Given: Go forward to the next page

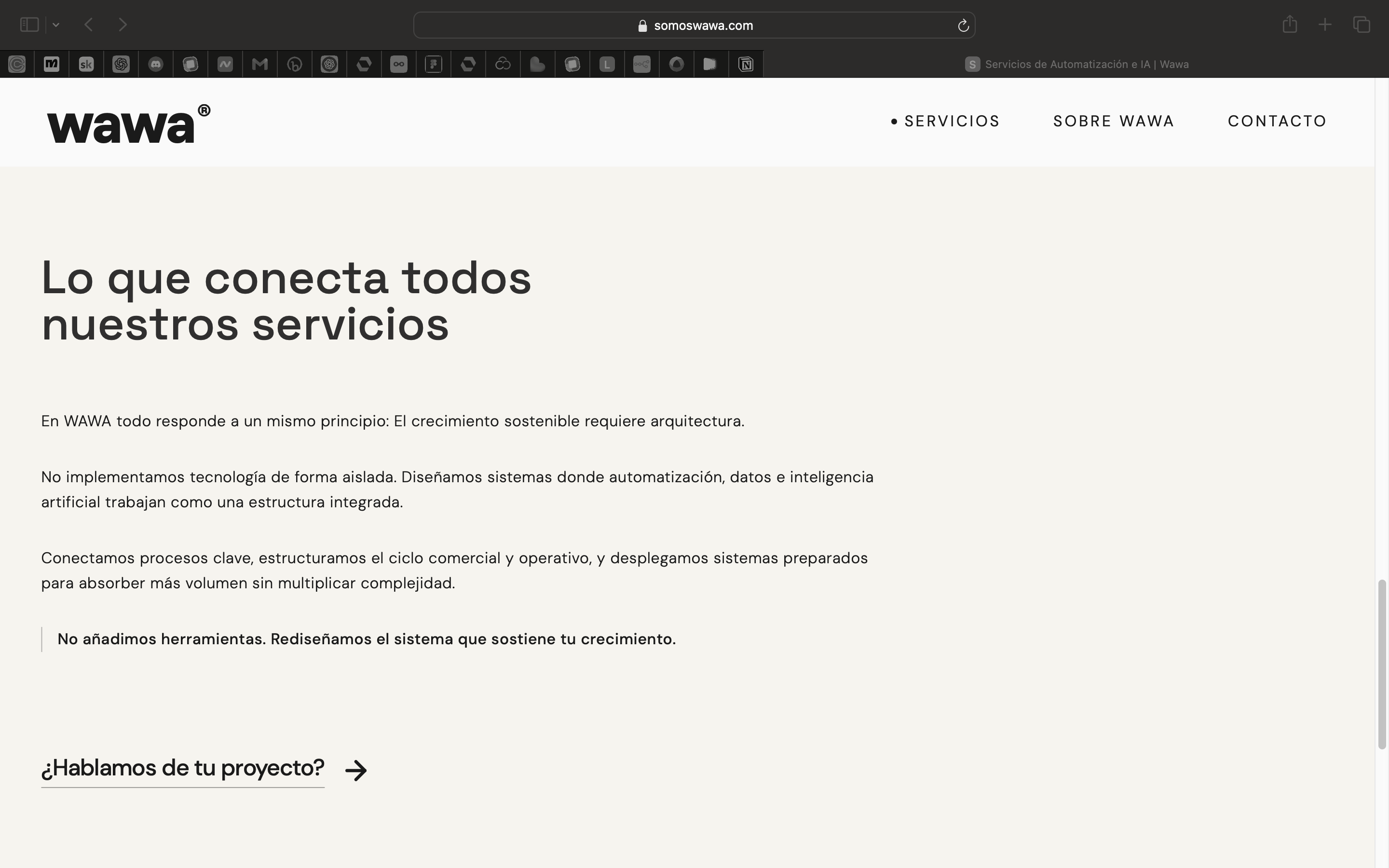Looking at the screenshot, I should coord(122,25).
